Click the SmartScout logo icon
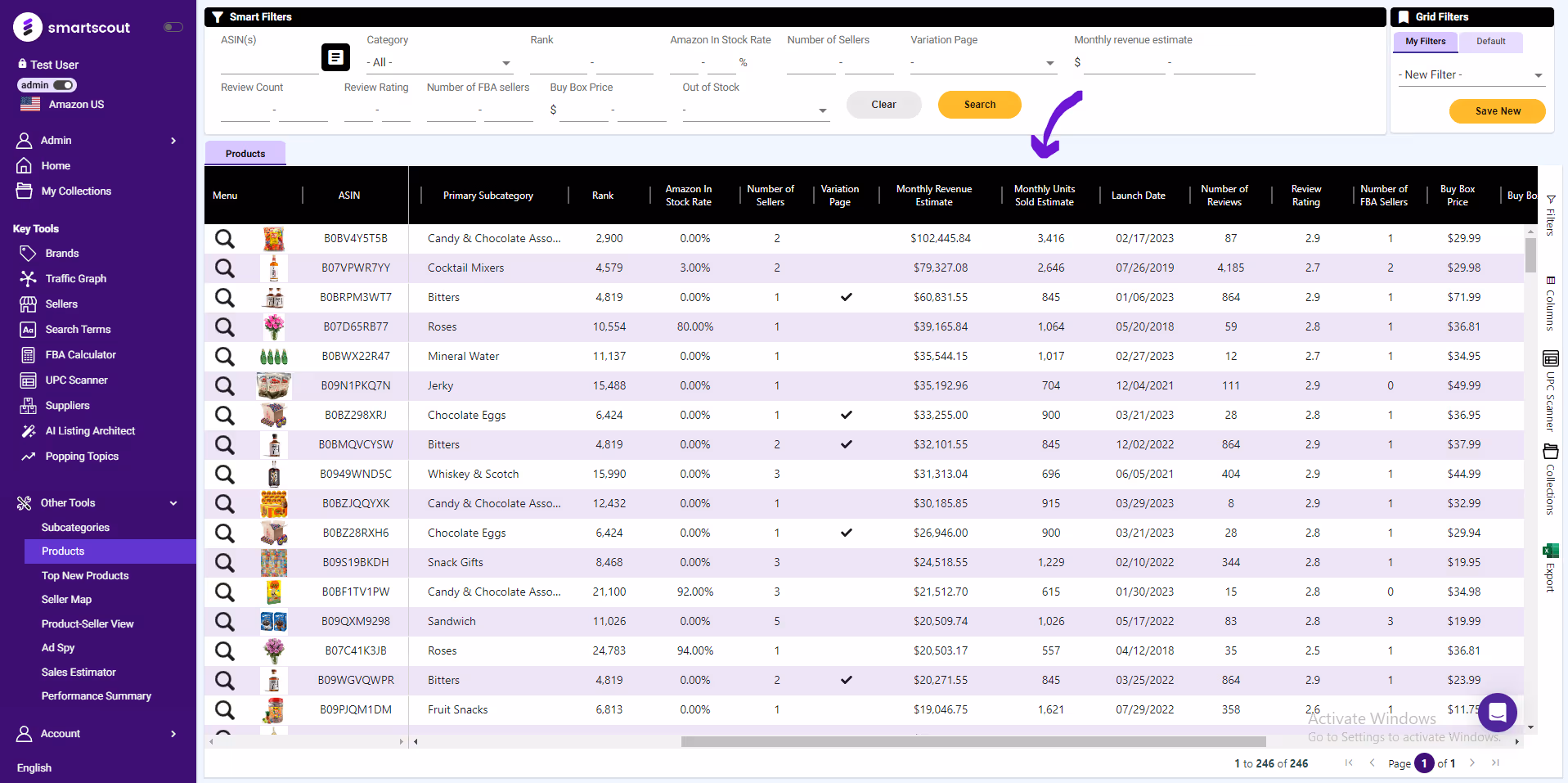 click(28, 27)
